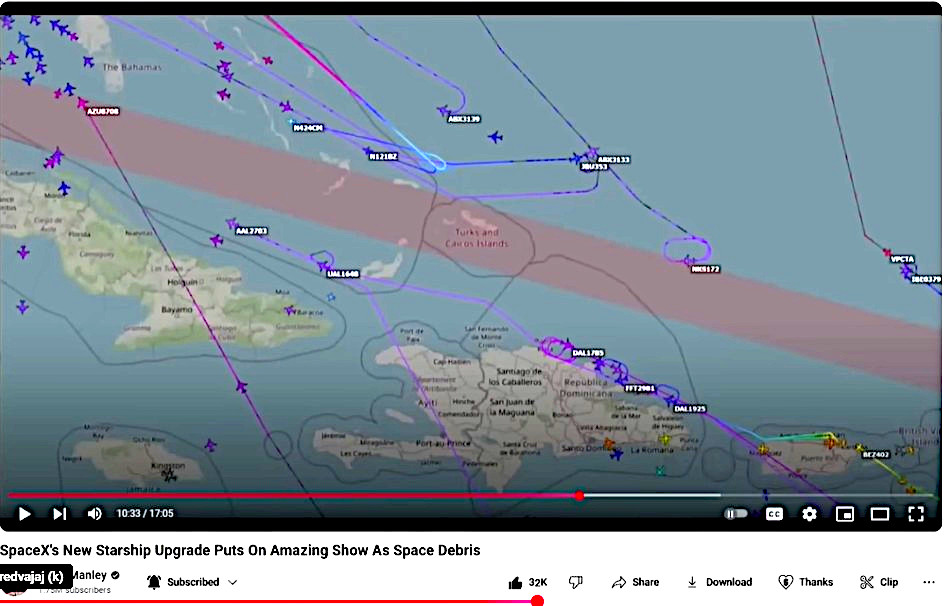
Task: Click the notification bell icon
Action: 154,583
